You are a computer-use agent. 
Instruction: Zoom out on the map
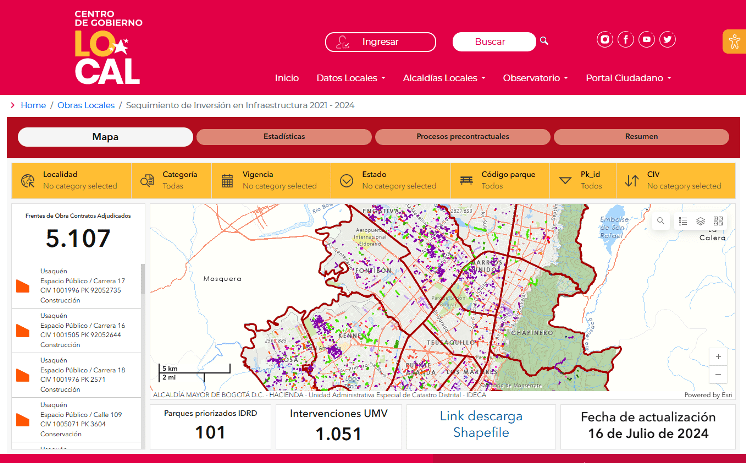718,375
